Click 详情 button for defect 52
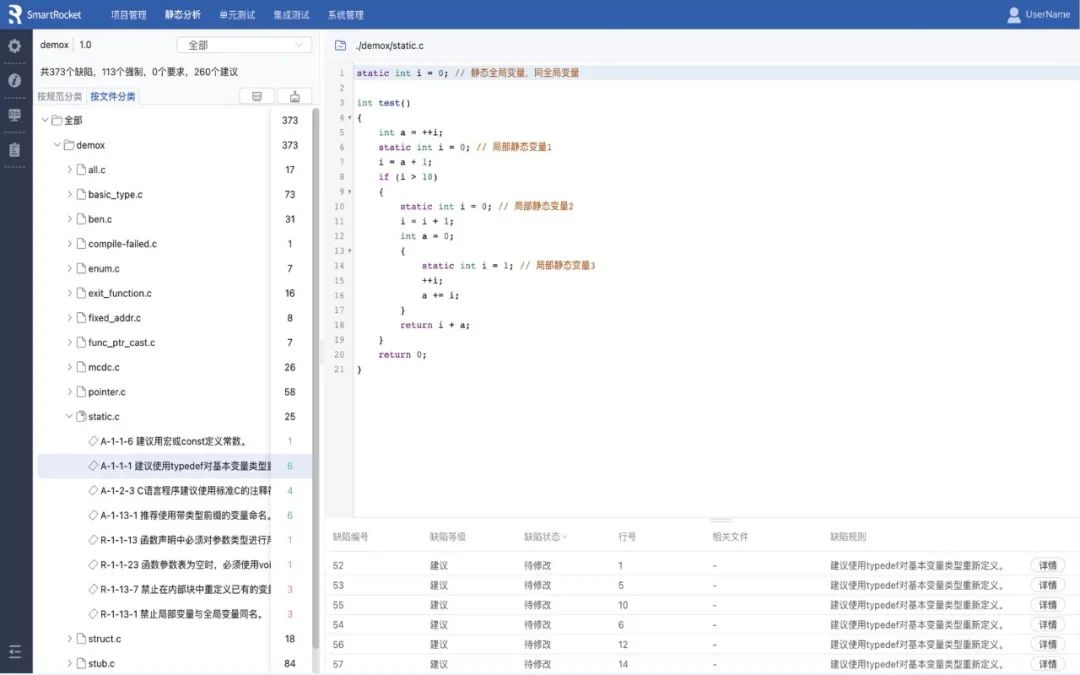Image resolution: width=1080 pixels, height=675 pixels. pyautogui.click(x=1047, y=565)
